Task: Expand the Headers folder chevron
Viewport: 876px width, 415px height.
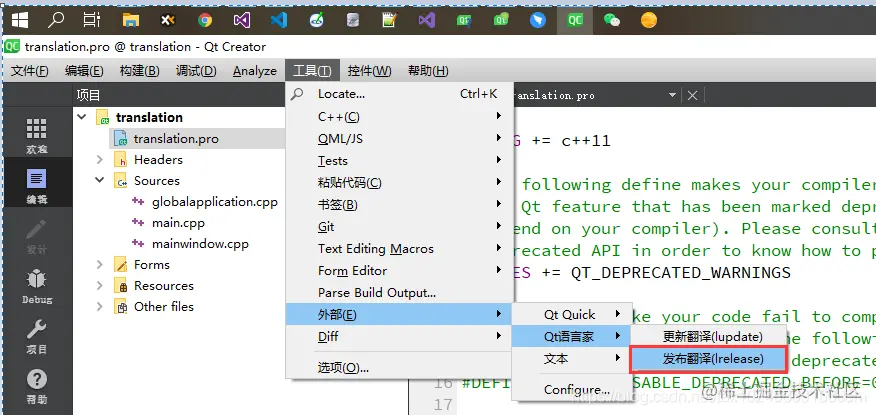Action: [x=99, y=160]
